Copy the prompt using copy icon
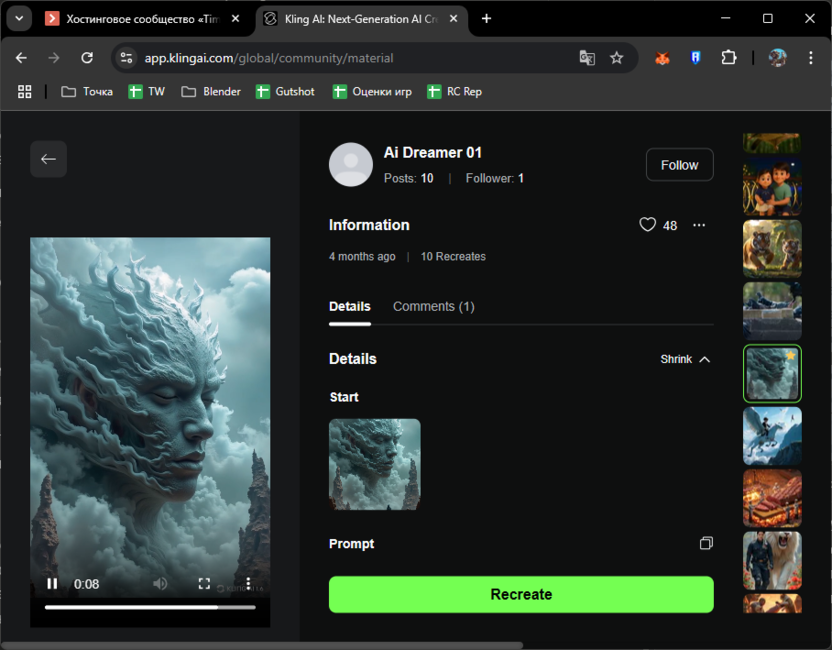This screenshot has height=650, width=832. pyautogui.click(x=706, y=544)
